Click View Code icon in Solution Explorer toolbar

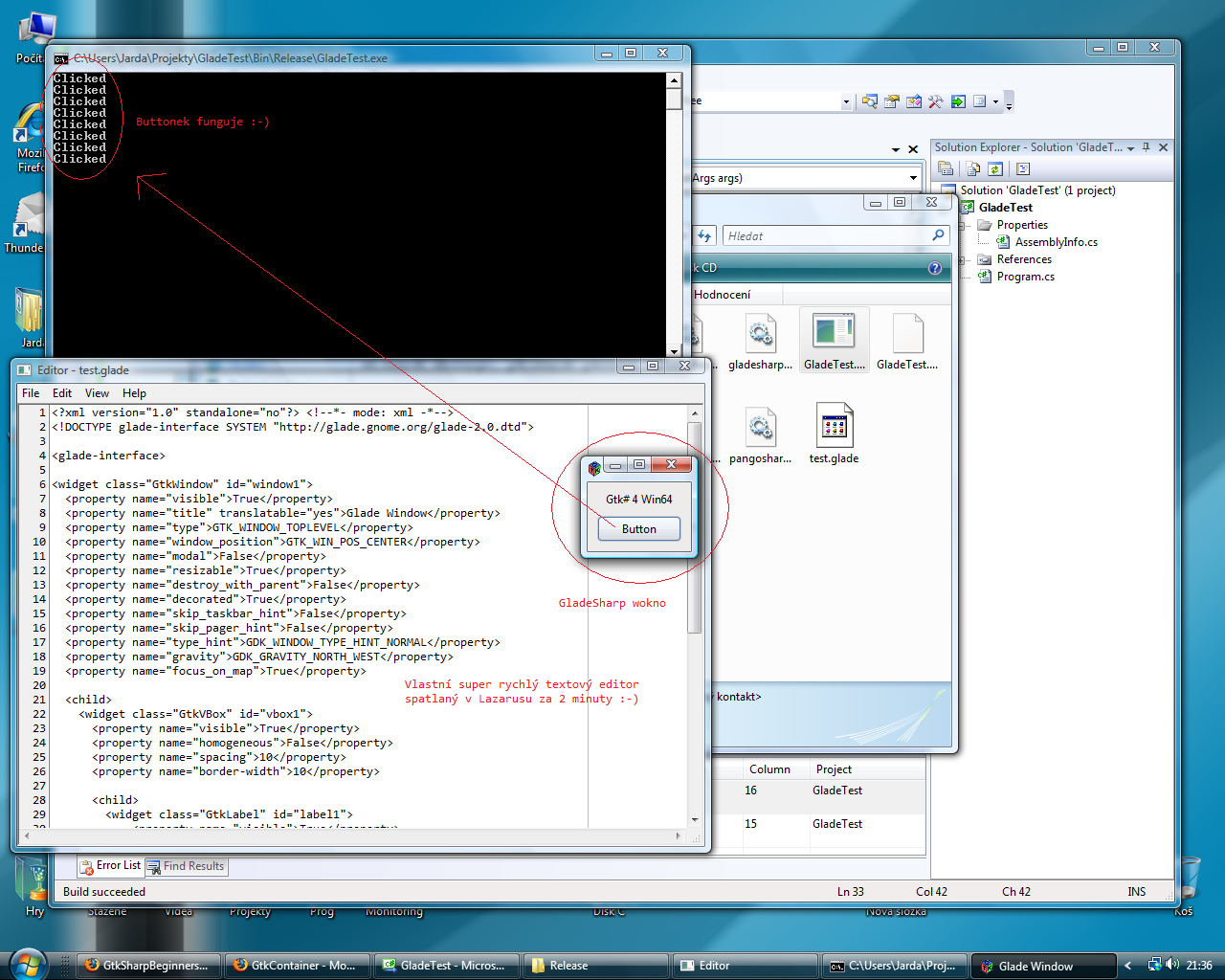(x=1022, y=168)
